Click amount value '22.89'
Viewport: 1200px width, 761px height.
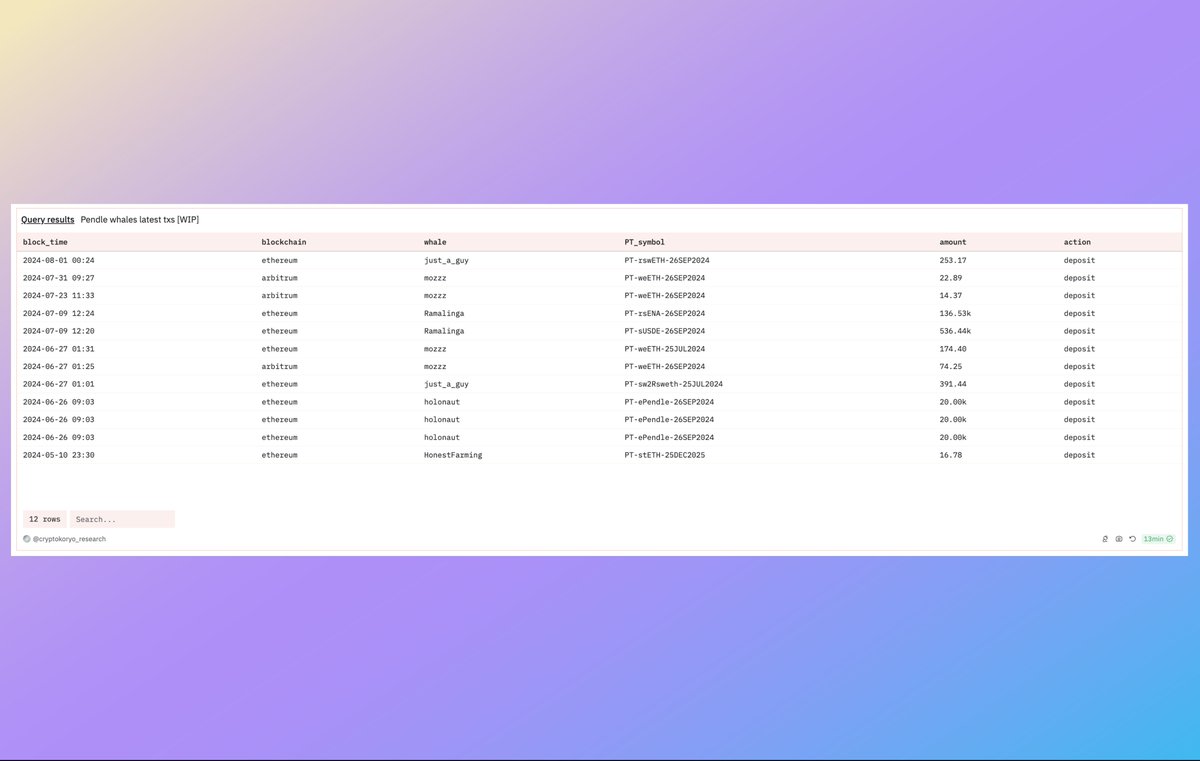tap(951, 278)
